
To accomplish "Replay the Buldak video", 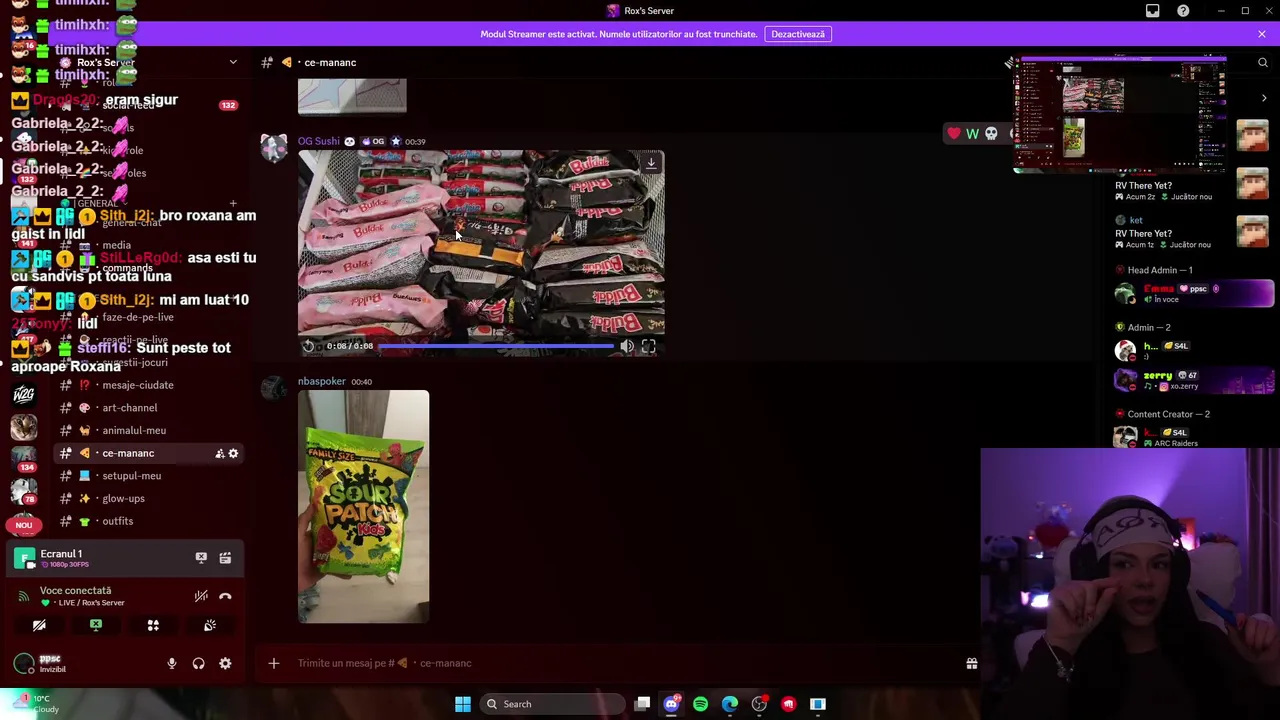I will (309, 346).
